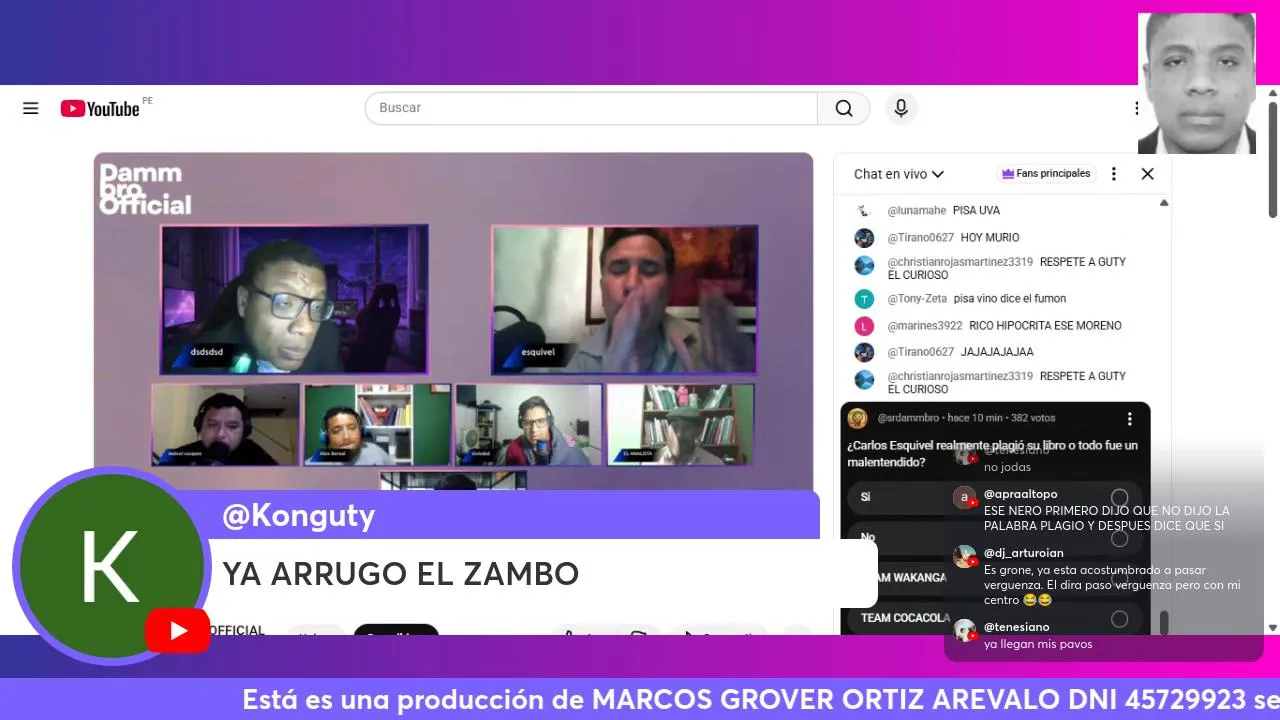Click the EL ANALISTA video feed

click(x=680, y=425)
